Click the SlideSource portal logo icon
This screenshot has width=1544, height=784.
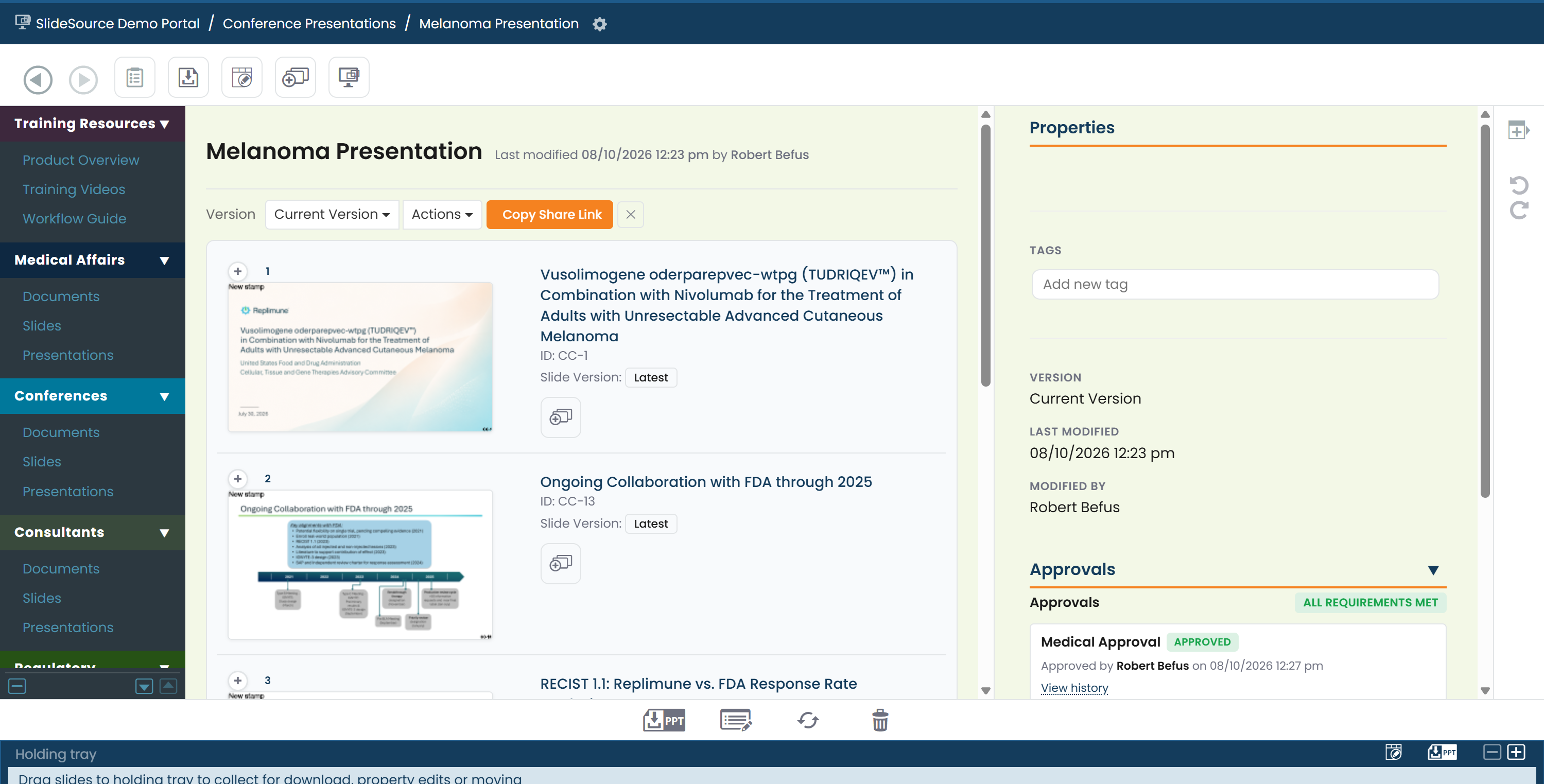click(x=23, y=23)
